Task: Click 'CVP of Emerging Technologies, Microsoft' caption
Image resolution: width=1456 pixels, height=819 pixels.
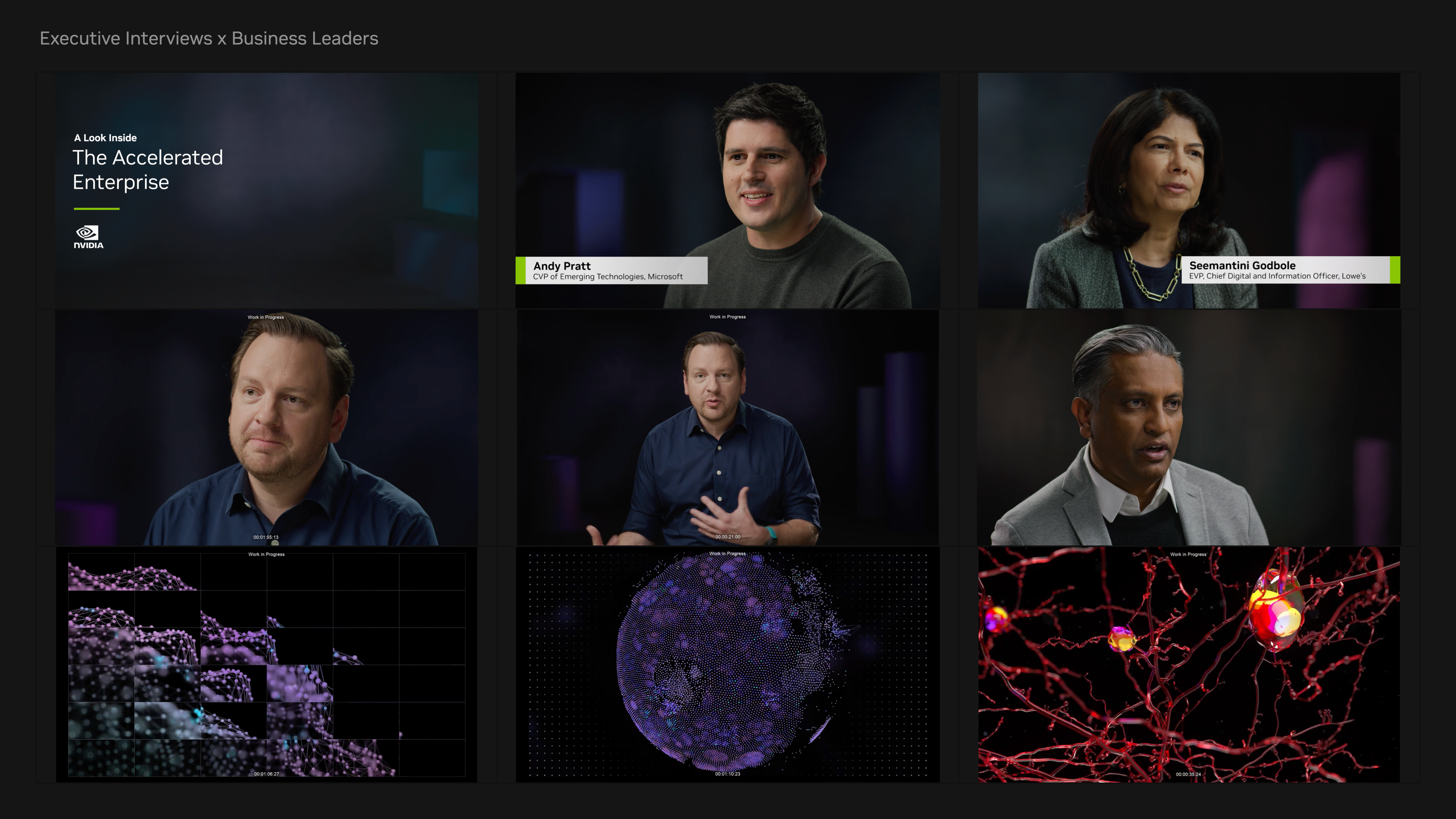Action: click(607, 276)
